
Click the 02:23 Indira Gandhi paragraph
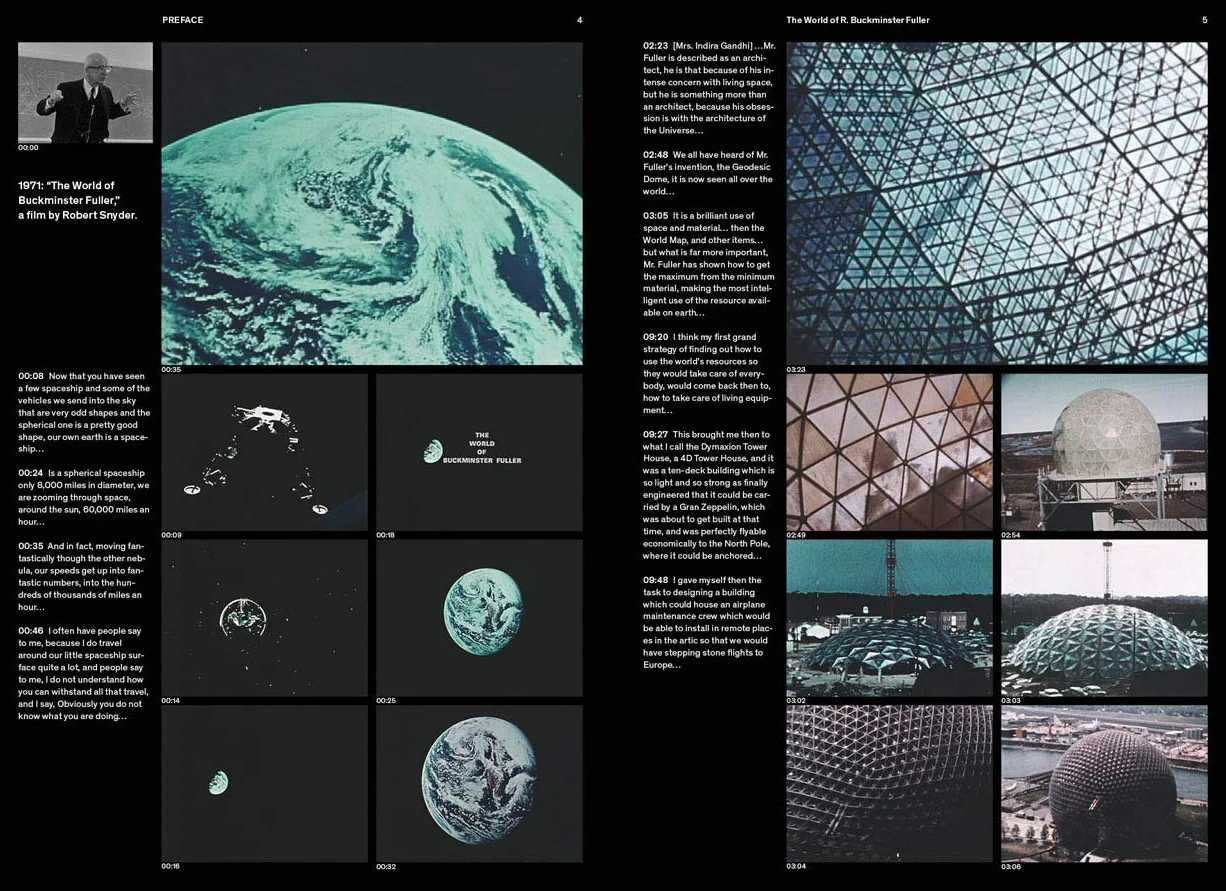pyautogui.click(x=709, y=88)
